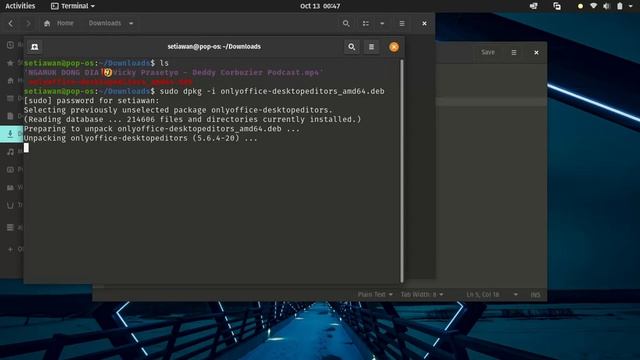Click the search button in the Terminal header
Image resolution: width=640 pixels, height=360 pixels.
coord(351,47)
